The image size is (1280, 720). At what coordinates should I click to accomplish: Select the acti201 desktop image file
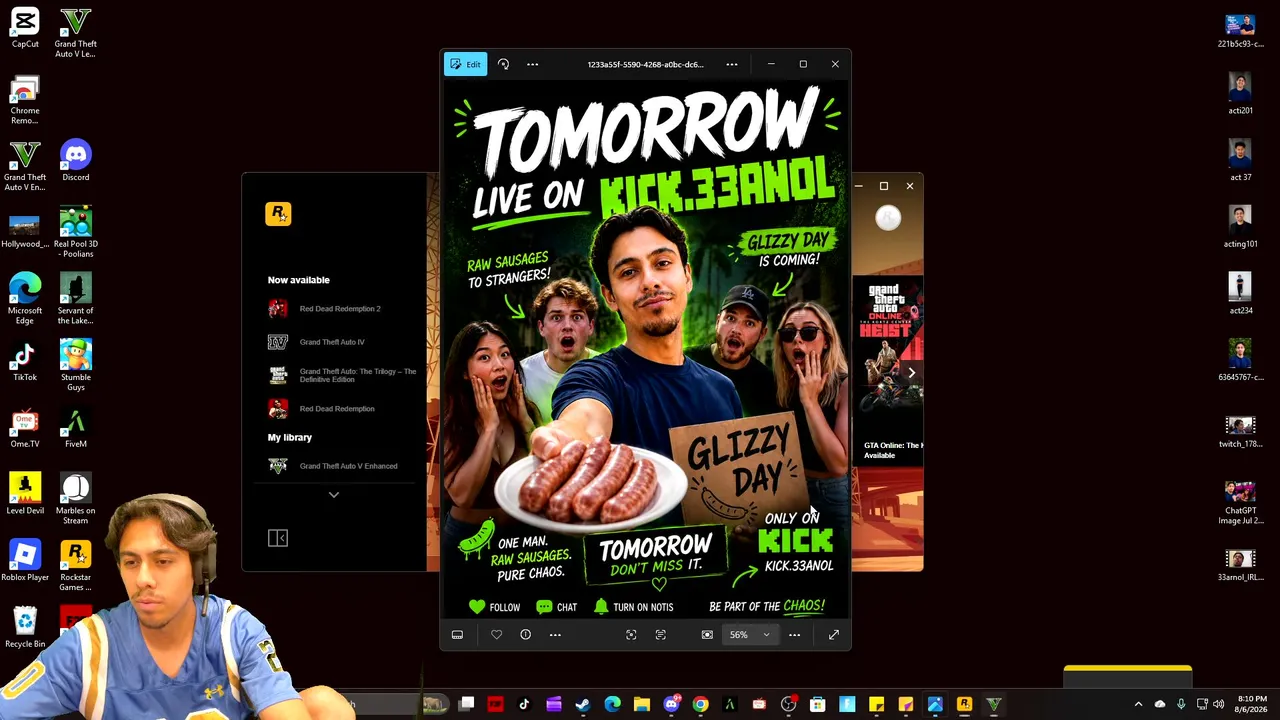click(1240, 95)
